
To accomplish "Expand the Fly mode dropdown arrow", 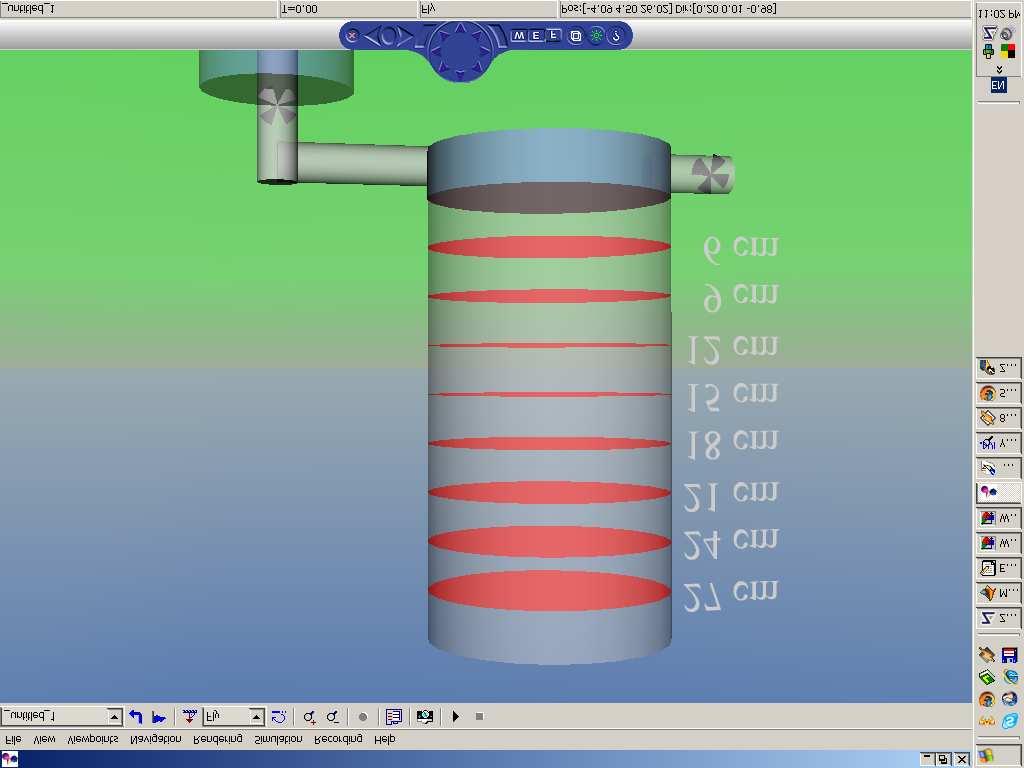I will click(257, 717).
